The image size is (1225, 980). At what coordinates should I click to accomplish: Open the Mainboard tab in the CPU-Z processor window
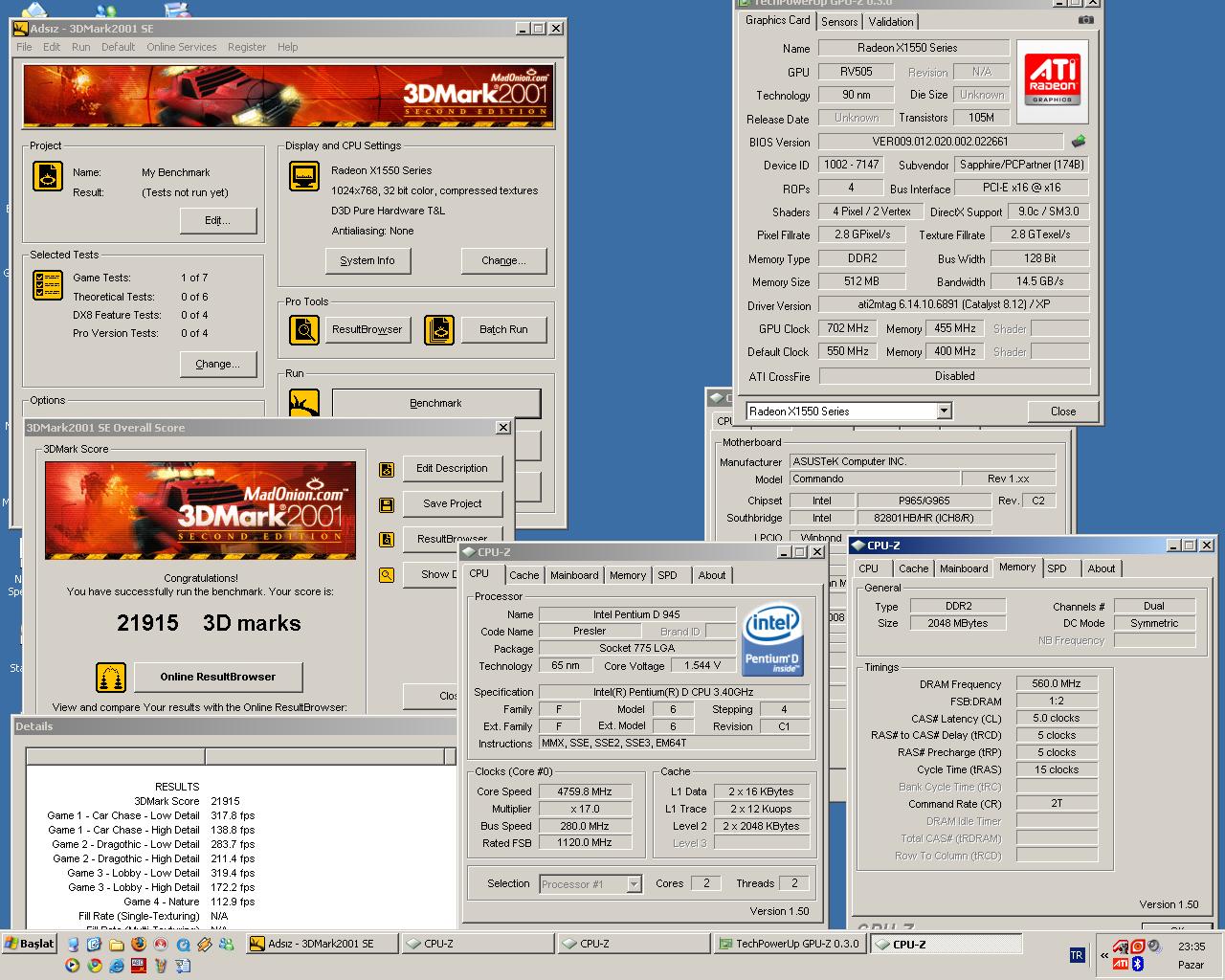coord(574,575)
